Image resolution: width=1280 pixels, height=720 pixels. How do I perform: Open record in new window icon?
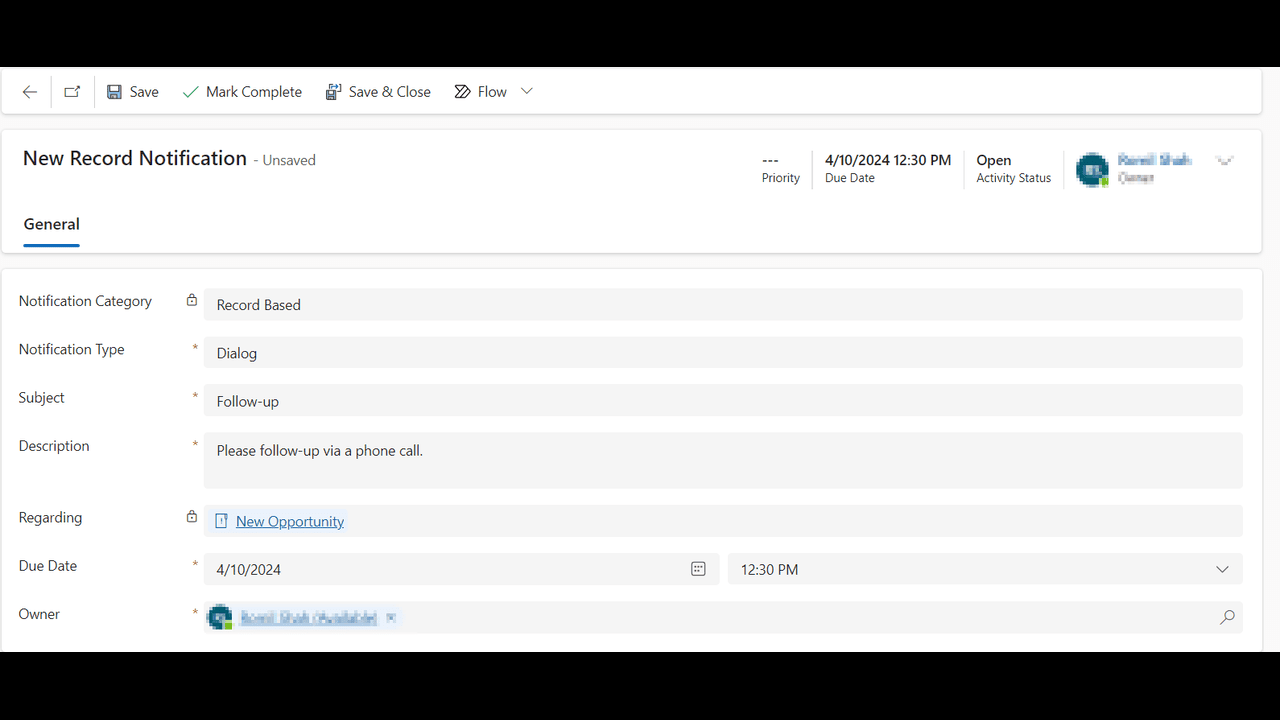72,92
